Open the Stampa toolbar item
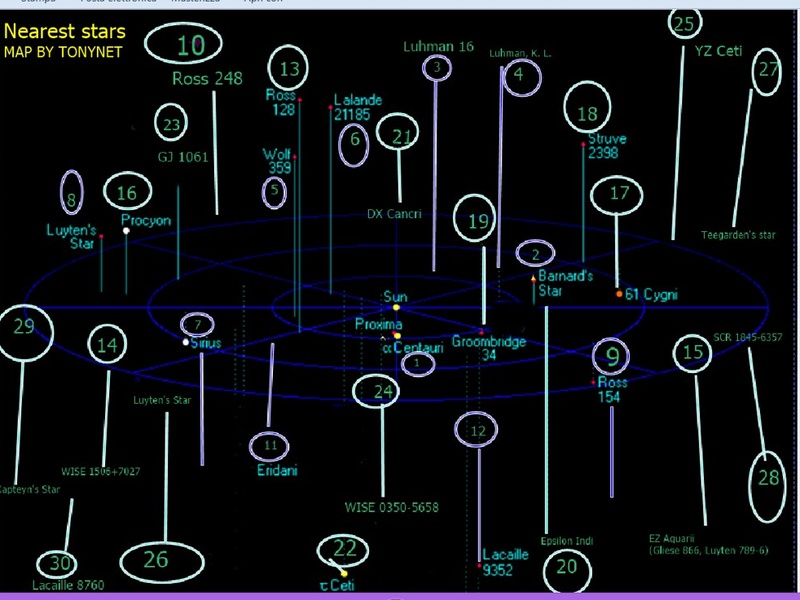800x600 pixels. coord(38,2)
